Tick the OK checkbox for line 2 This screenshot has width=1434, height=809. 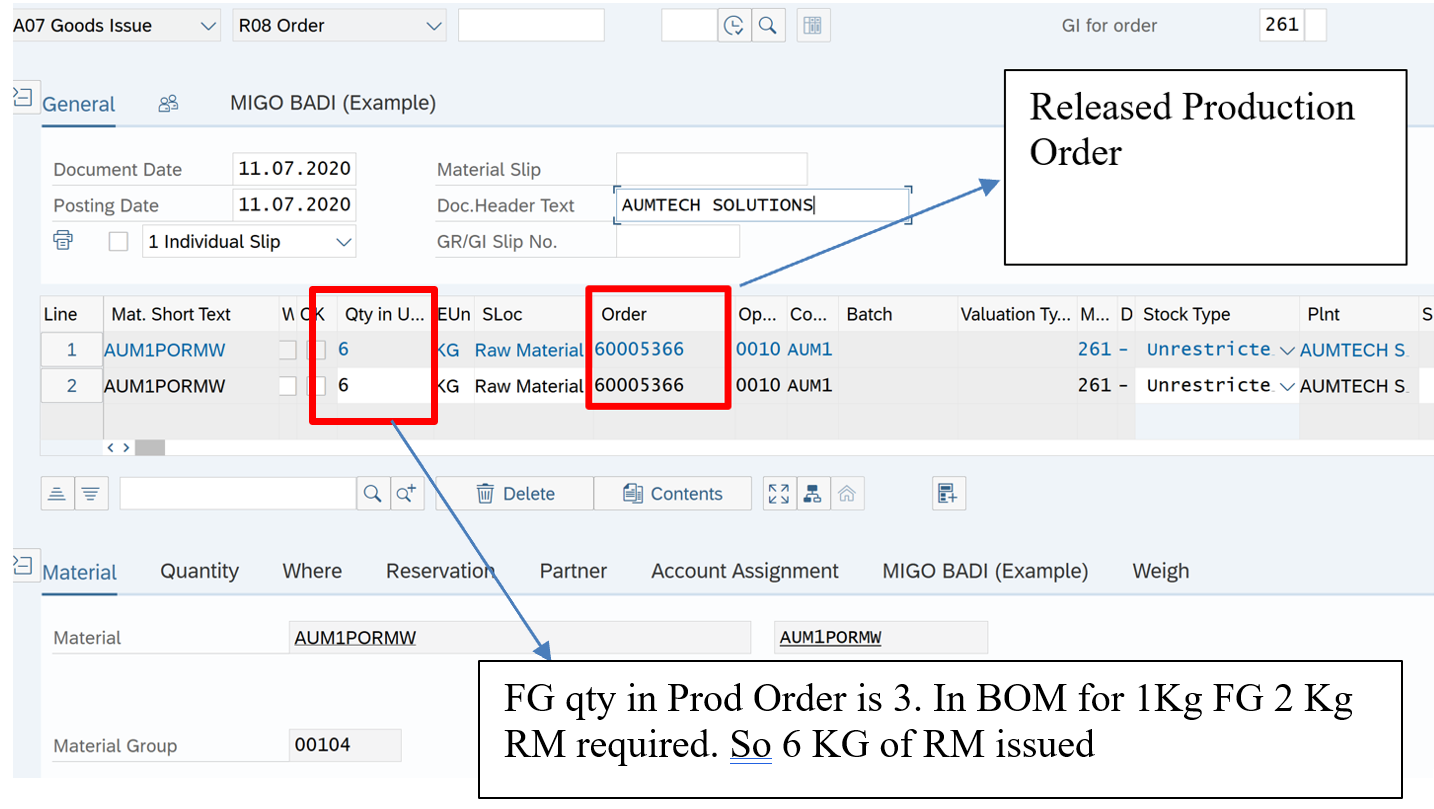click(318, 386)
